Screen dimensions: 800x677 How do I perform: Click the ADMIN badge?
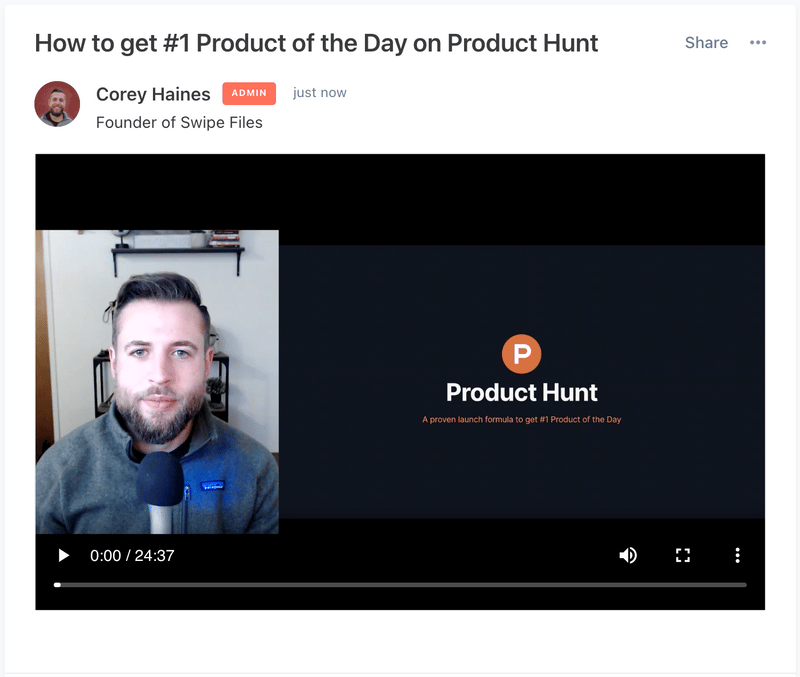(249, 93)
